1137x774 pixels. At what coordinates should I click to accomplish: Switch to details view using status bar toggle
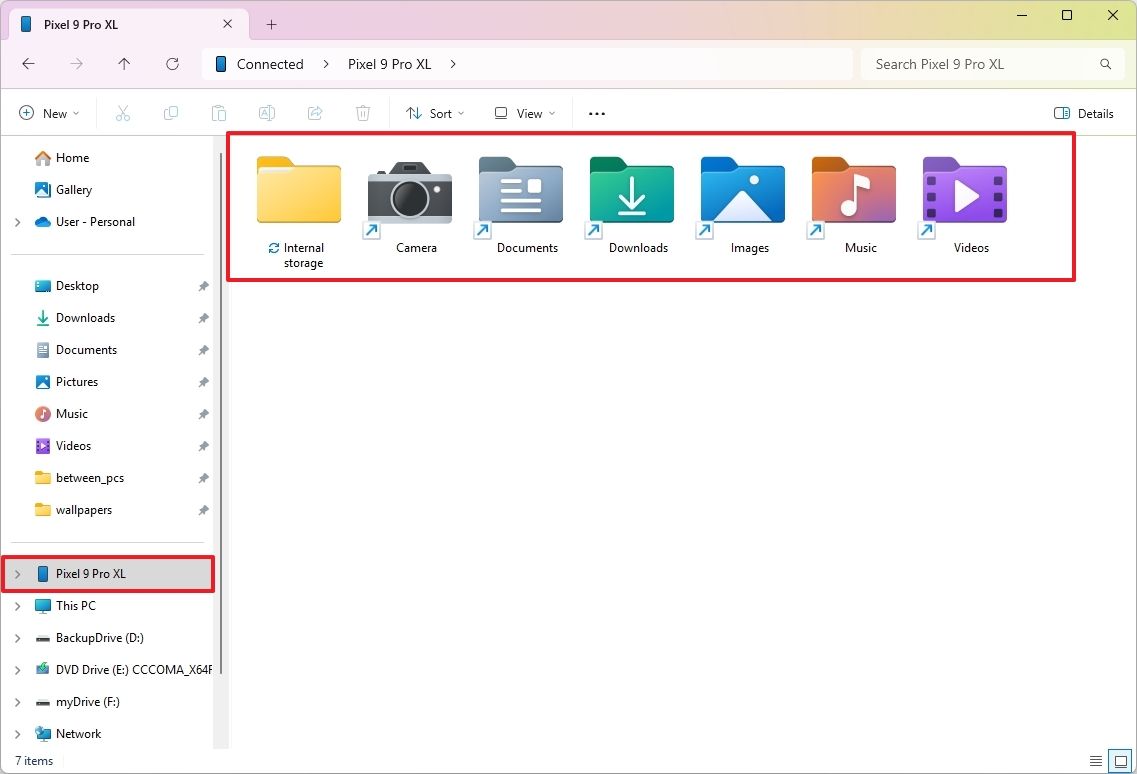pyautogui.click(x=1096, y=760)
